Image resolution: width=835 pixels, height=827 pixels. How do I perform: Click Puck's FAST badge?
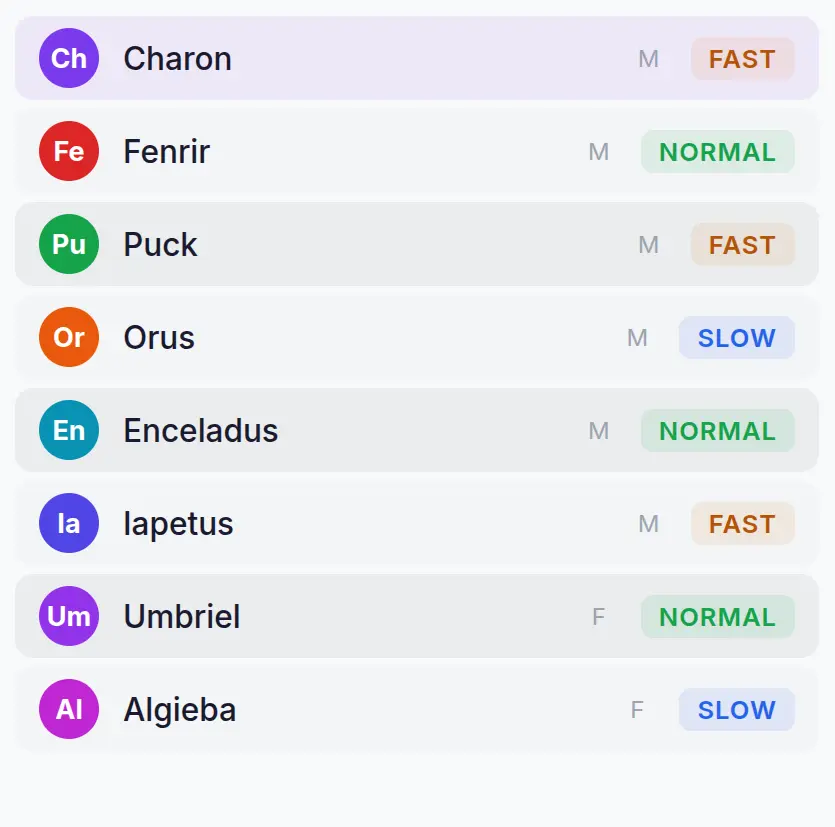[x=742, y=244]
